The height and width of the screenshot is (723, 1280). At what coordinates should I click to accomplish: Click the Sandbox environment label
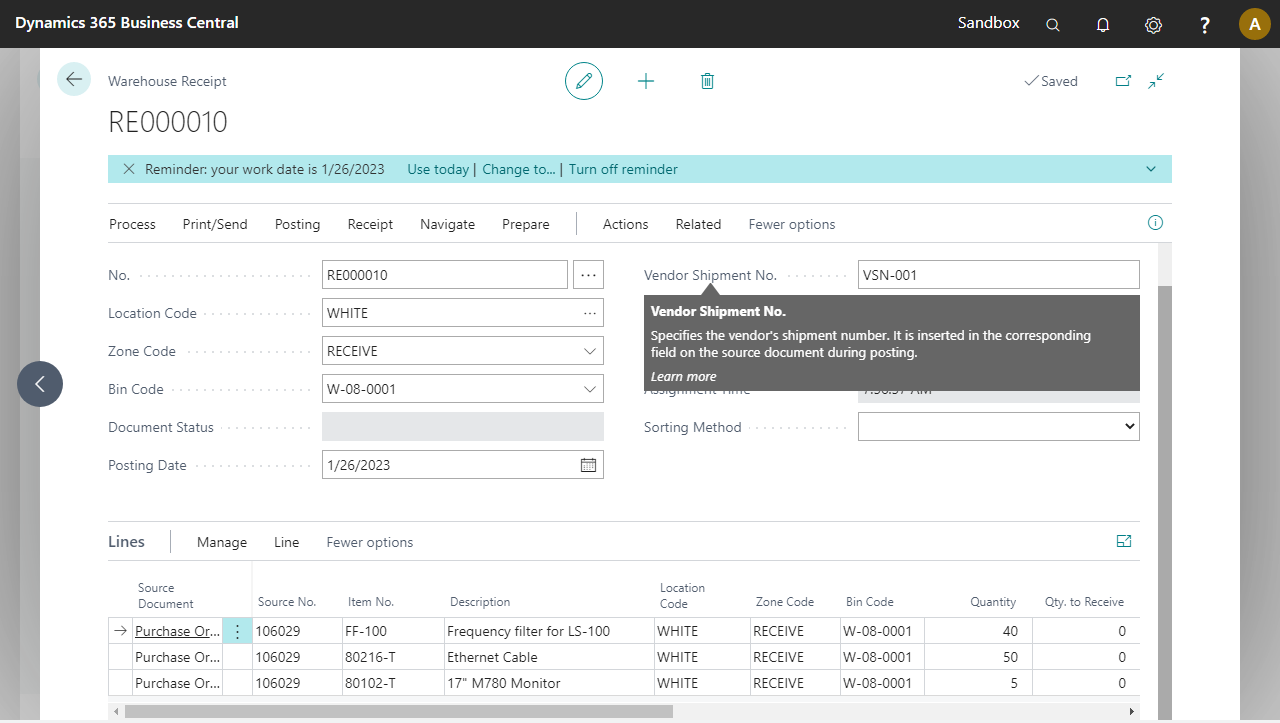(989, 22)
